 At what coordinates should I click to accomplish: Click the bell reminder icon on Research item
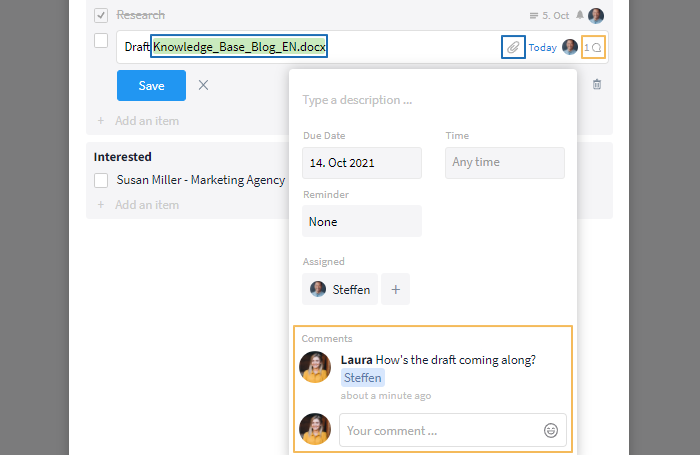click(580, 15)
